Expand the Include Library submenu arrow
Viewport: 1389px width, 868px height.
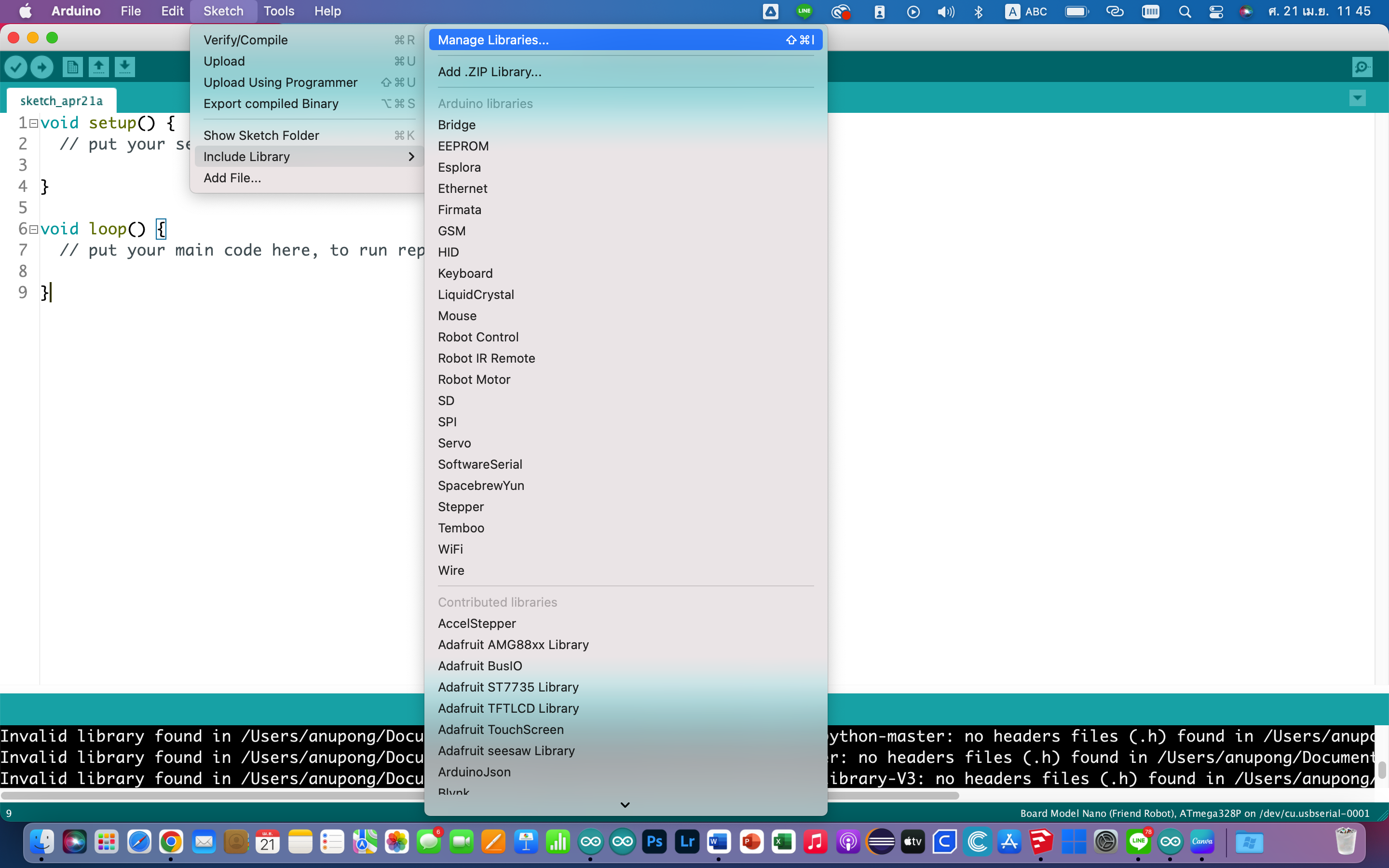pyautogui.click(x=411, y=157)
